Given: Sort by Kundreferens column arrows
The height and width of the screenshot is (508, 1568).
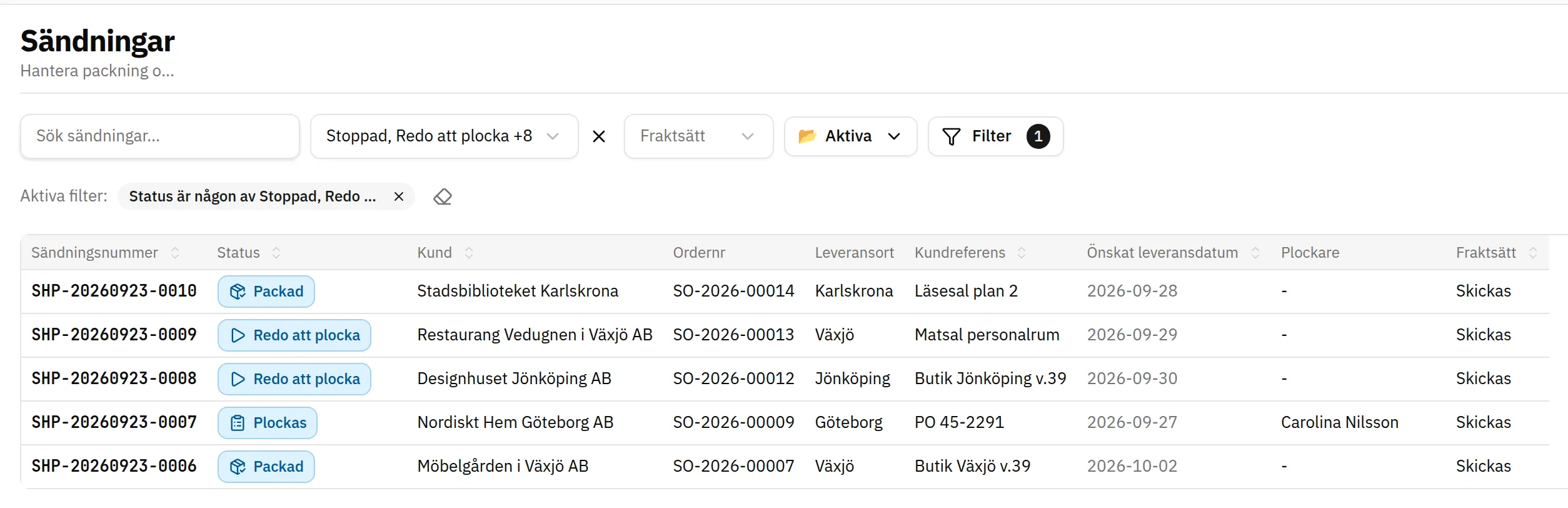Looking at the screenshot, I should 1022,253.
